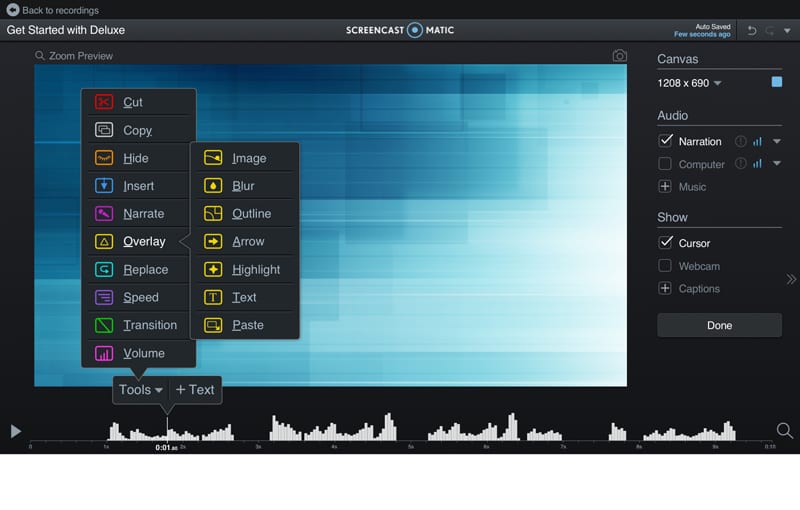Click the Zoom Preview label
This screenshot has width=800, height=510.
(x=81, y=56)
